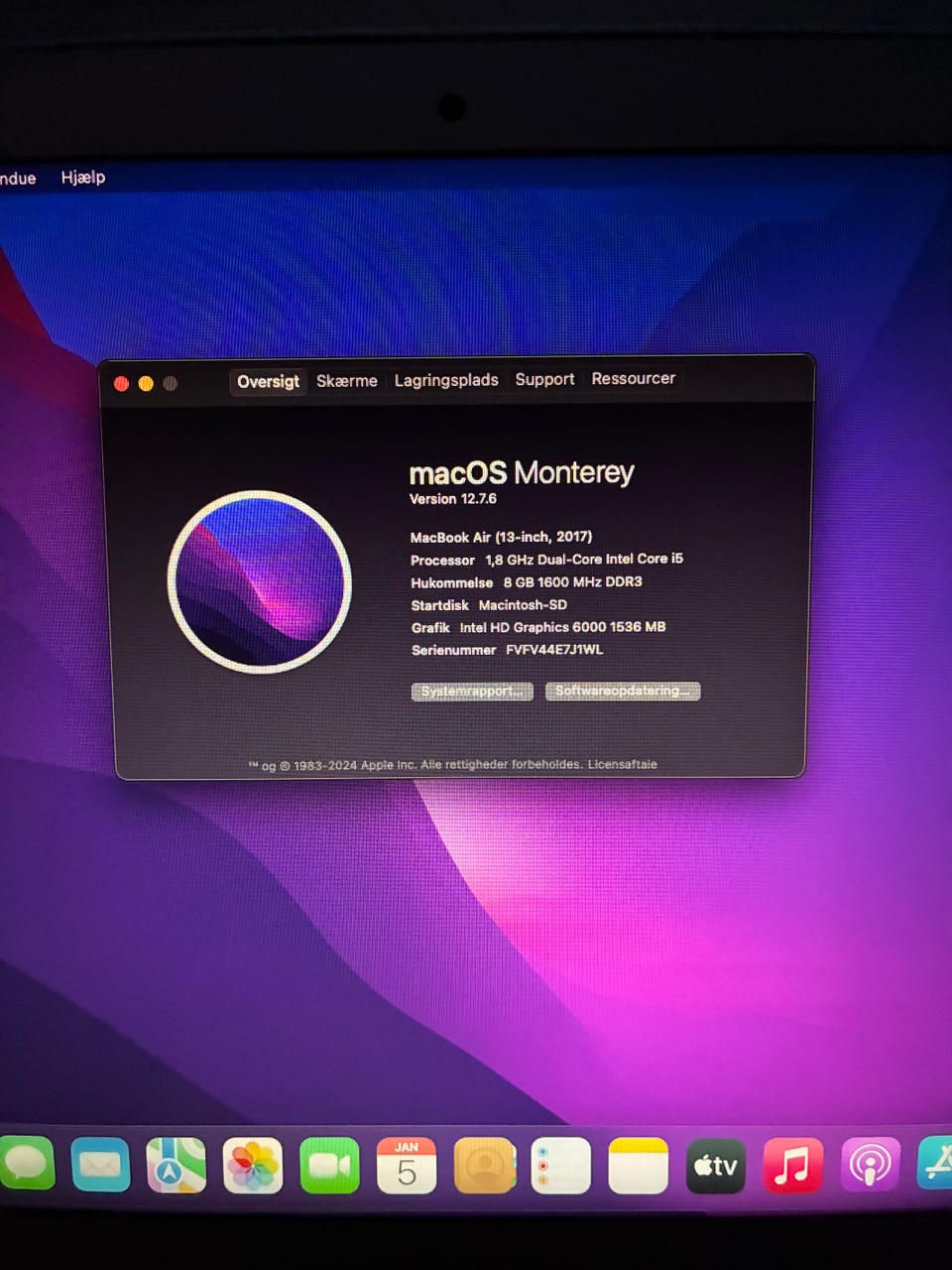The image size is (952, 1270).
Task: Show the Ressourcer tab
Action: tap(633, 378)
